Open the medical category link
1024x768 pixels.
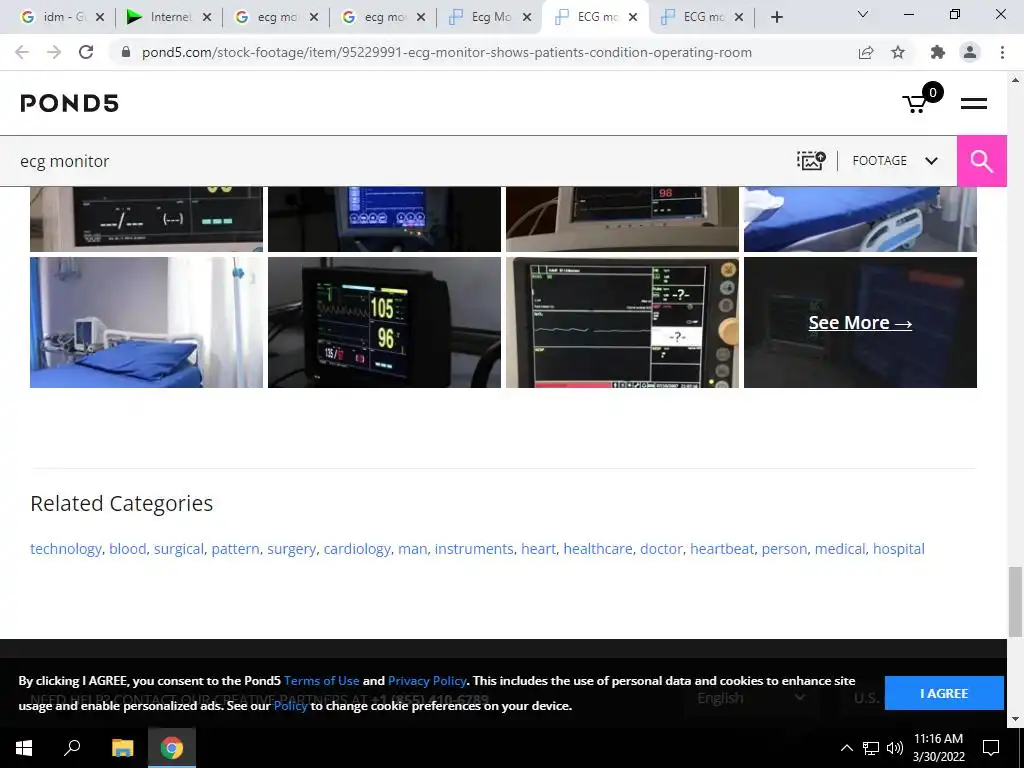coord(840,549)
